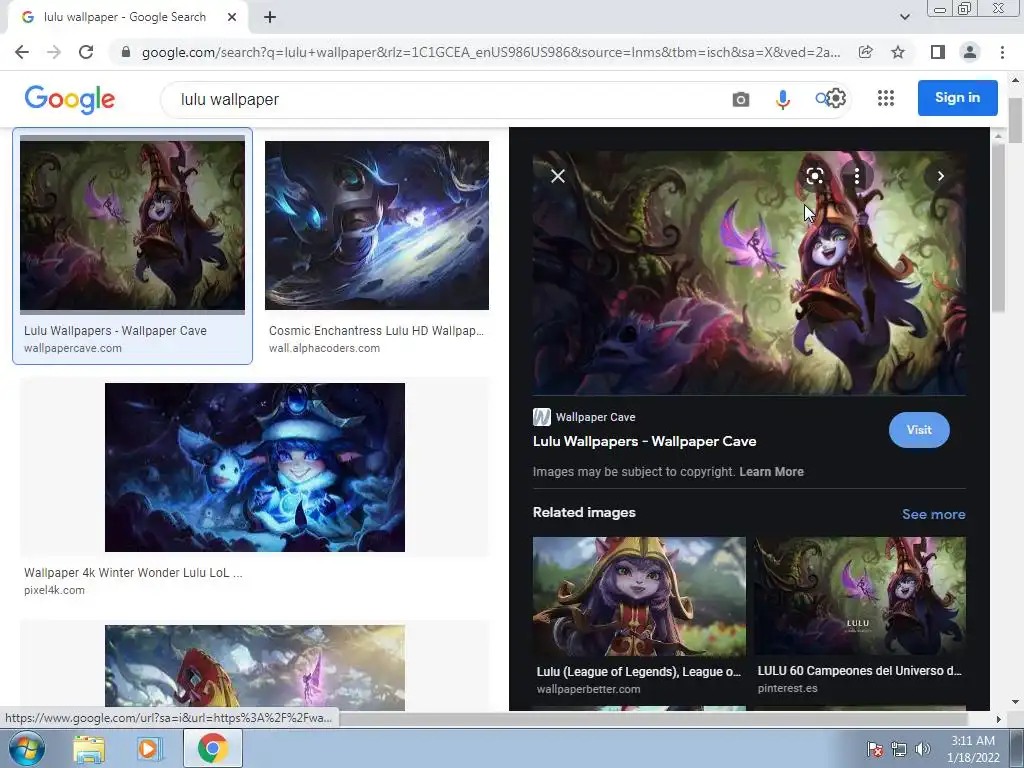
Task: Open a new browser tab
Action: point(270,18)
